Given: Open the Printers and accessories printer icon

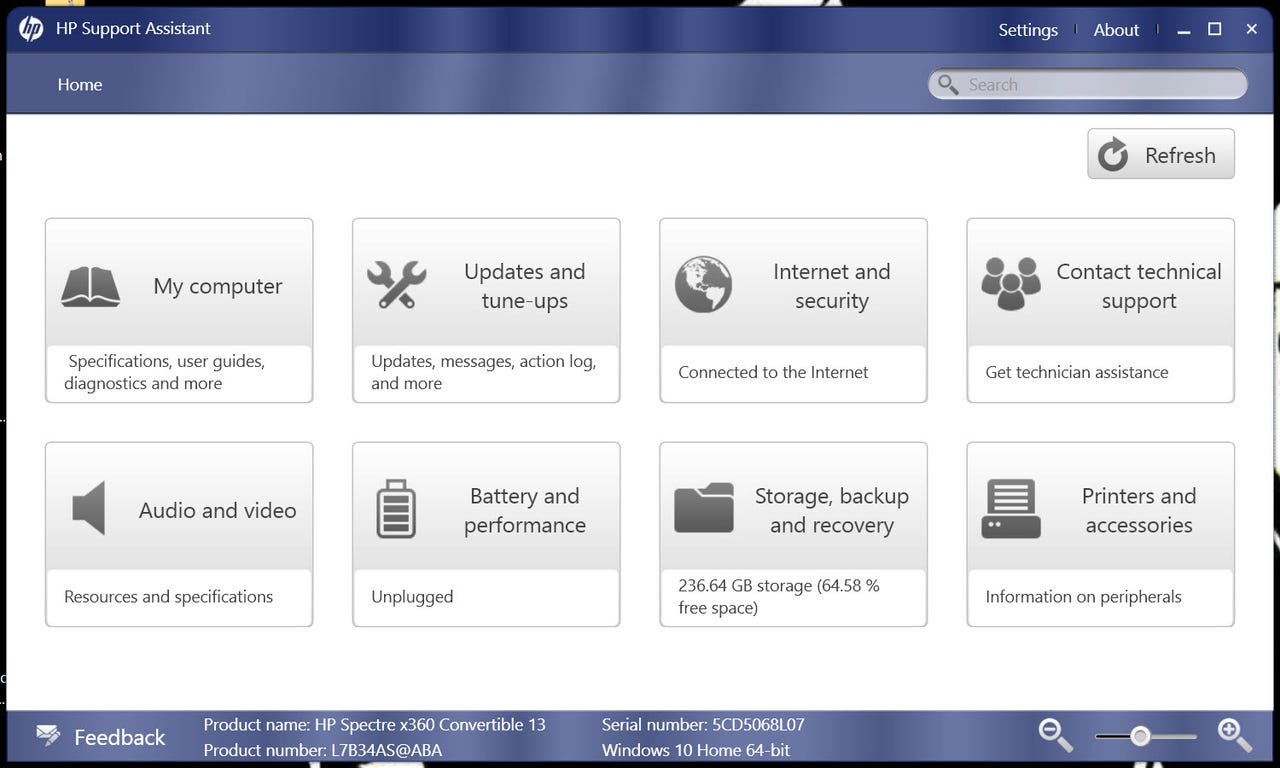Looking at the screenshot, I should pos(1010,508).
